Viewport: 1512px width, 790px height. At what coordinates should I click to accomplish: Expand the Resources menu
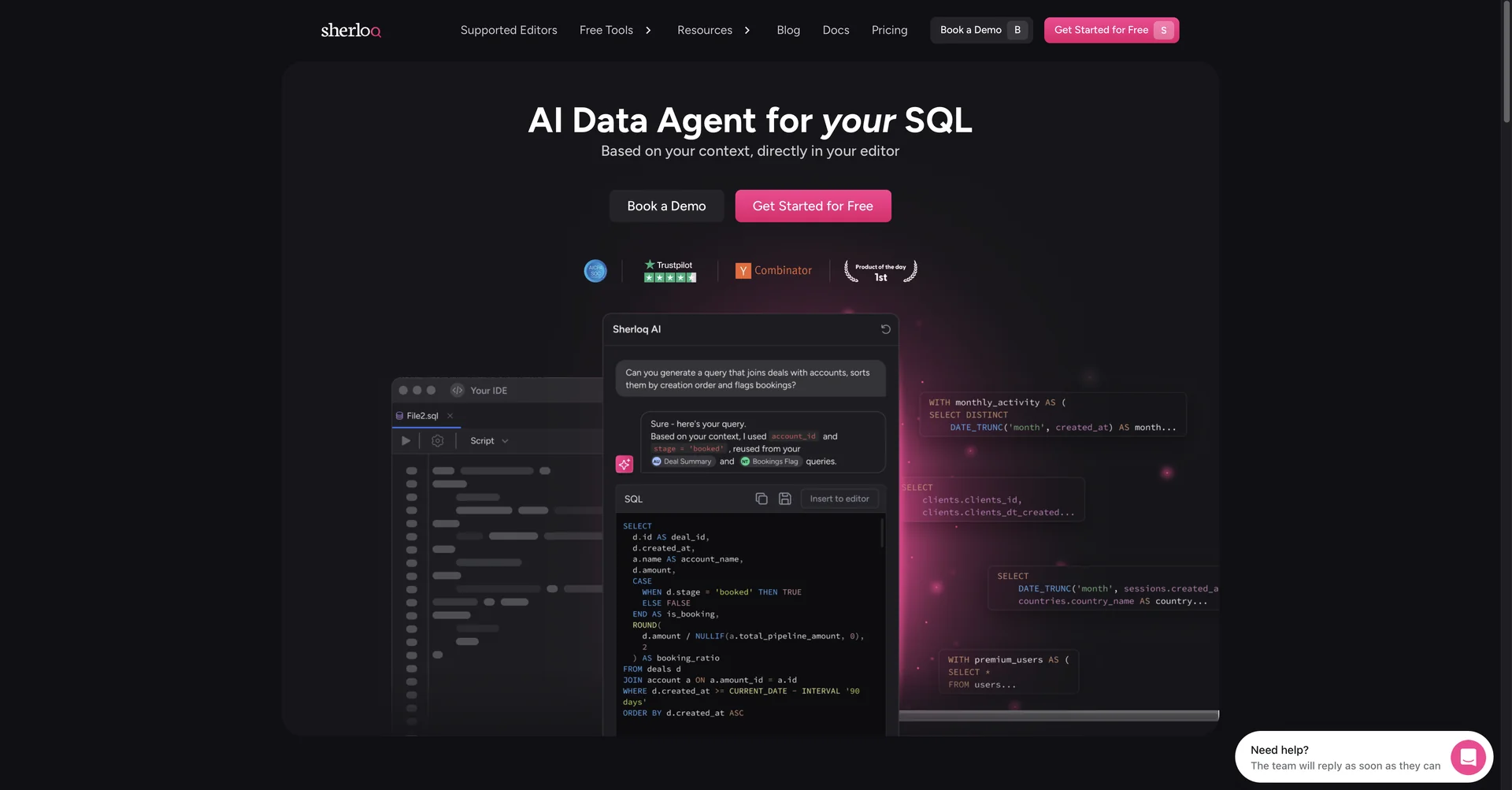pos(713,30)
